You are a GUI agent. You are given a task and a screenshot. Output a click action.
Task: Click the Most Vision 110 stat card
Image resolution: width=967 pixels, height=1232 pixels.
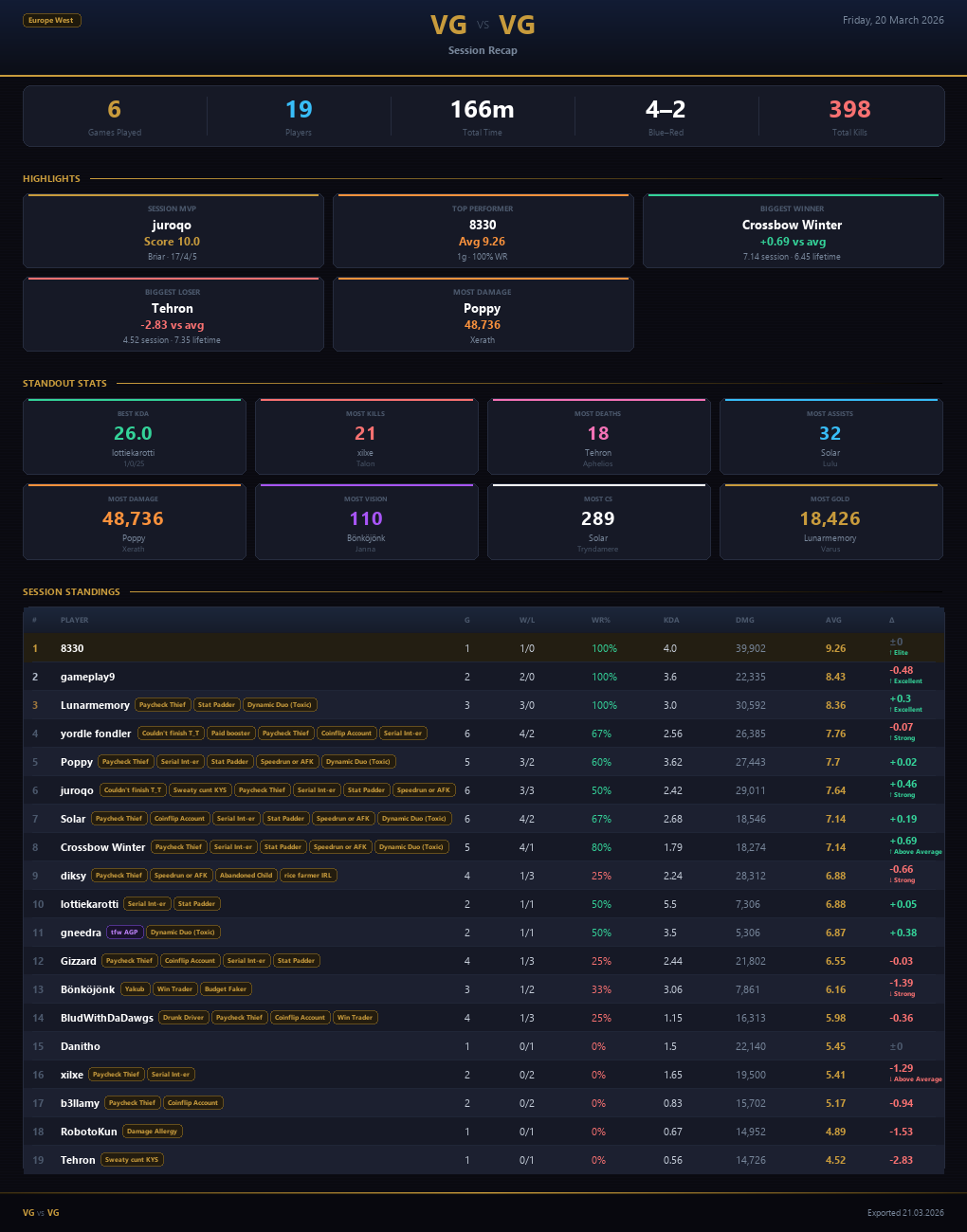click(366, 522)
